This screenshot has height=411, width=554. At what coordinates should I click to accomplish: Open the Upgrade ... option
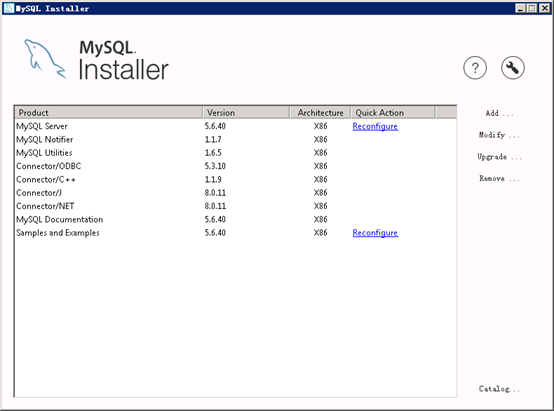click(x=499, y=157)
